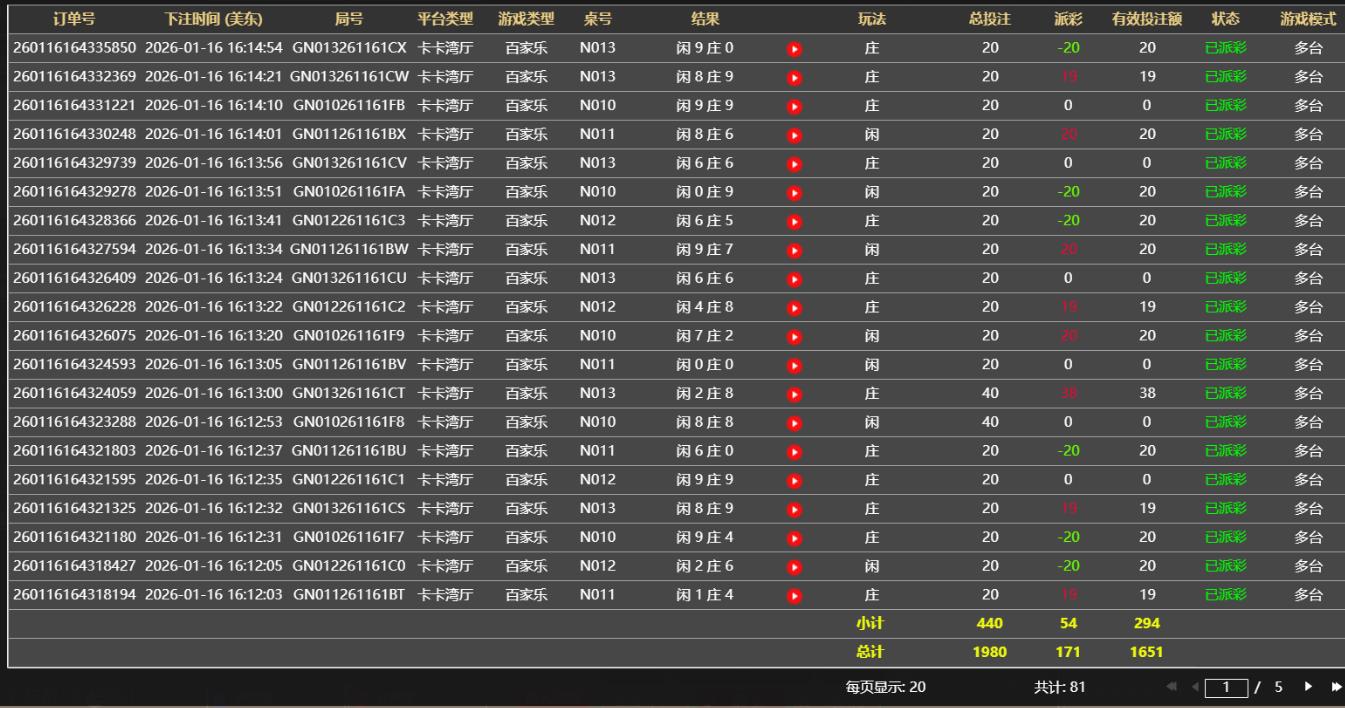Select order number 260116164318194
Viewport: 1345px width, 708px height.
tap(74, 596)
